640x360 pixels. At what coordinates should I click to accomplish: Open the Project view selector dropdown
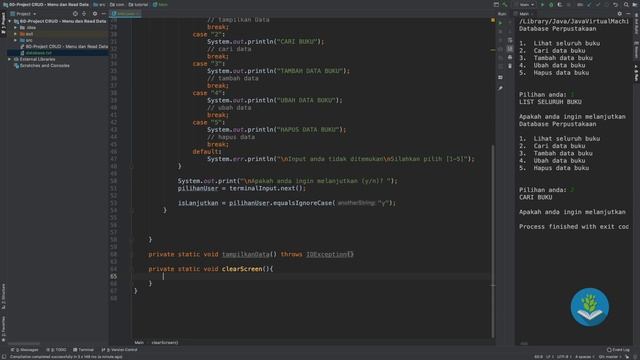(23, 13)
